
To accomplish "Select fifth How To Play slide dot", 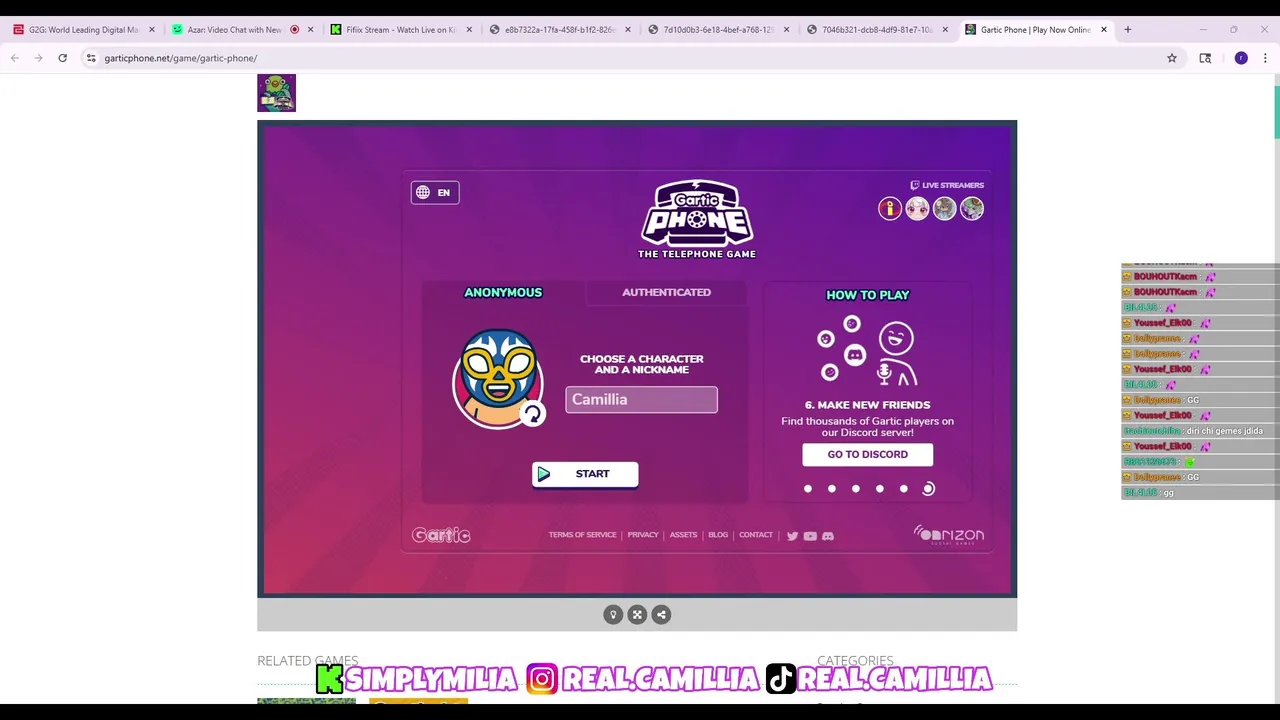I will (904, 489).
